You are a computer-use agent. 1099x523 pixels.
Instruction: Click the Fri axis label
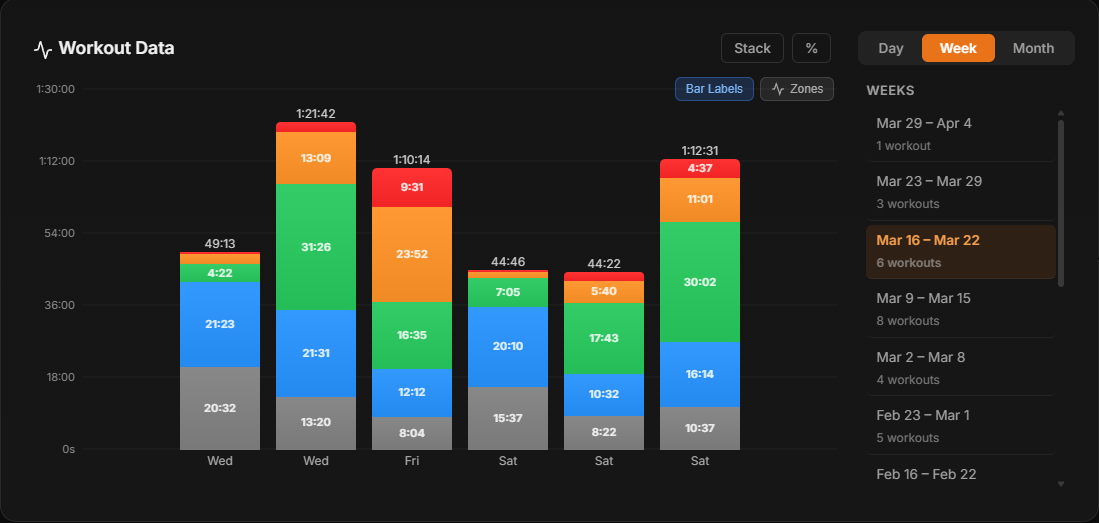tap(412, 461)
